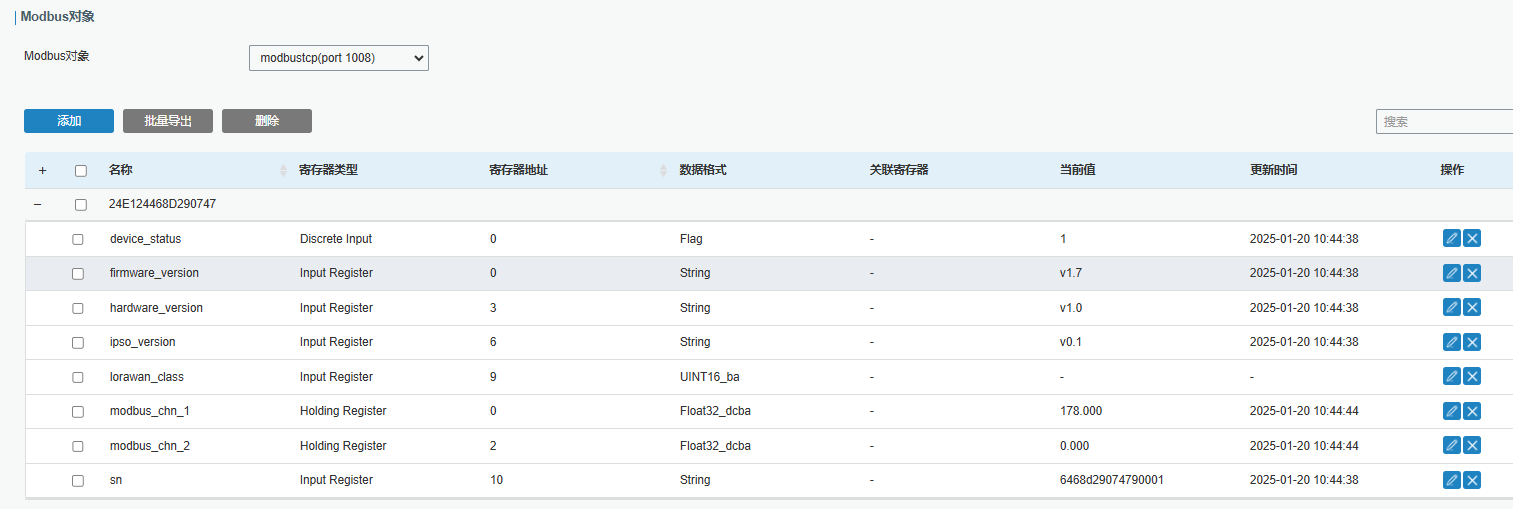Image resolution: width=1513 pixels, height=509 pixels.
Task: Expand all groups with header plus icon
Action: (x=42, y=170)
